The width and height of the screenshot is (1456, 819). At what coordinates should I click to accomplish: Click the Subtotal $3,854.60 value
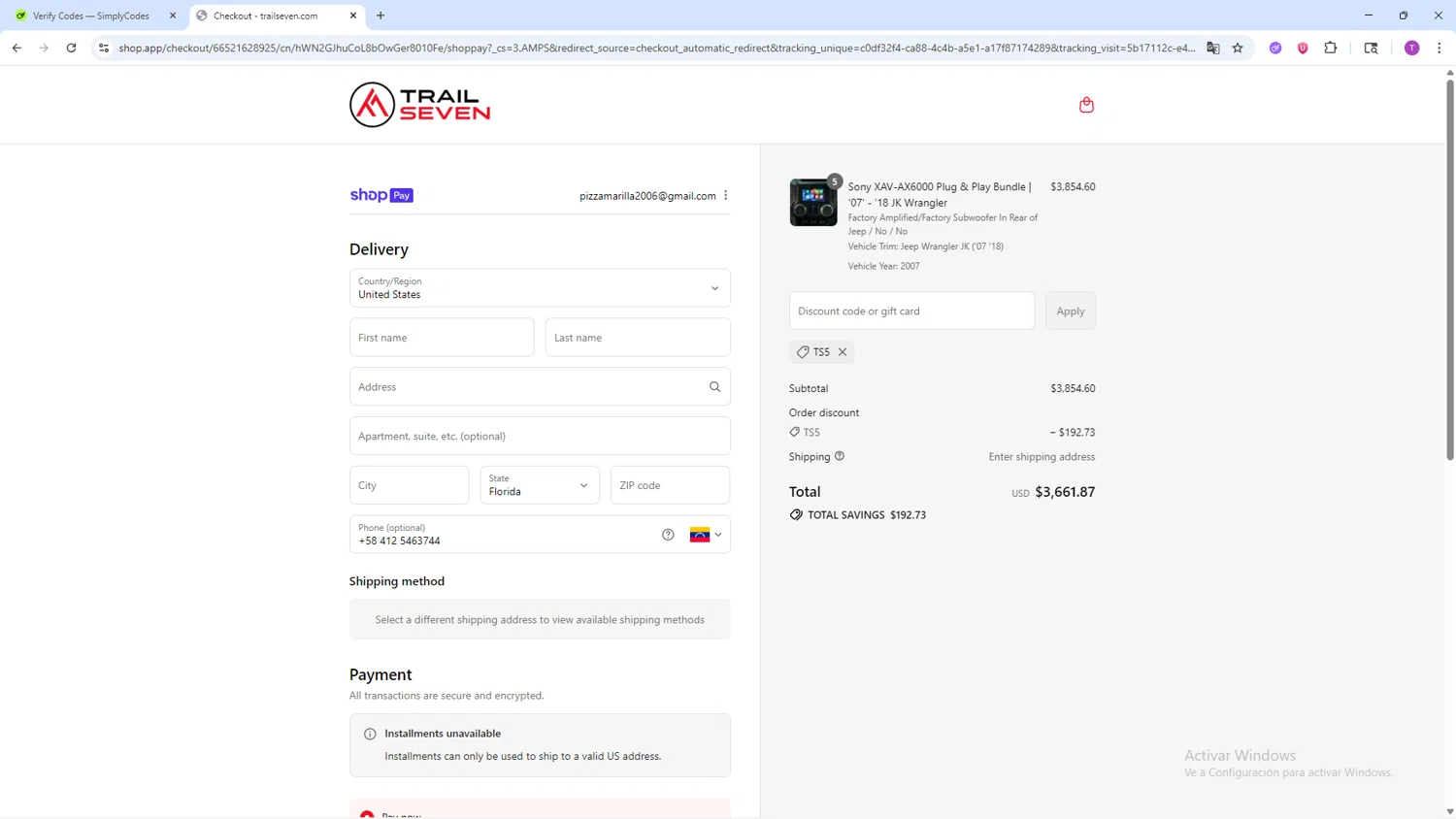pyautogui.click(x=1073, y=388)
